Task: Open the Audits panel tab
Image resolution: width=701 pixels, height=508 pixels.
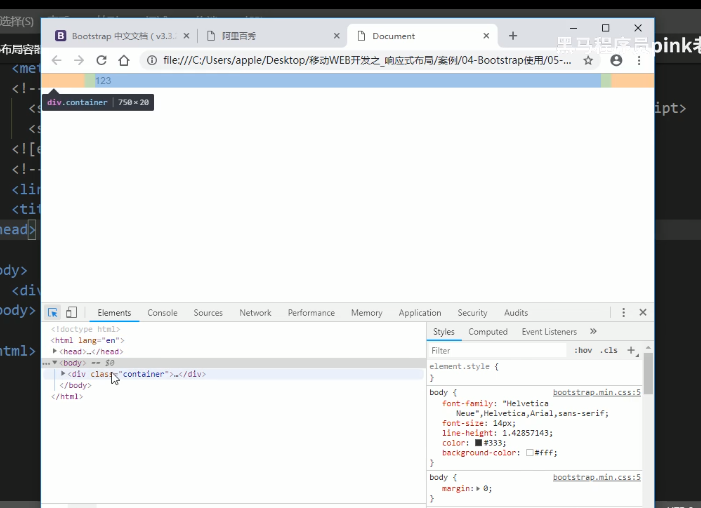Action: (516, 313)
